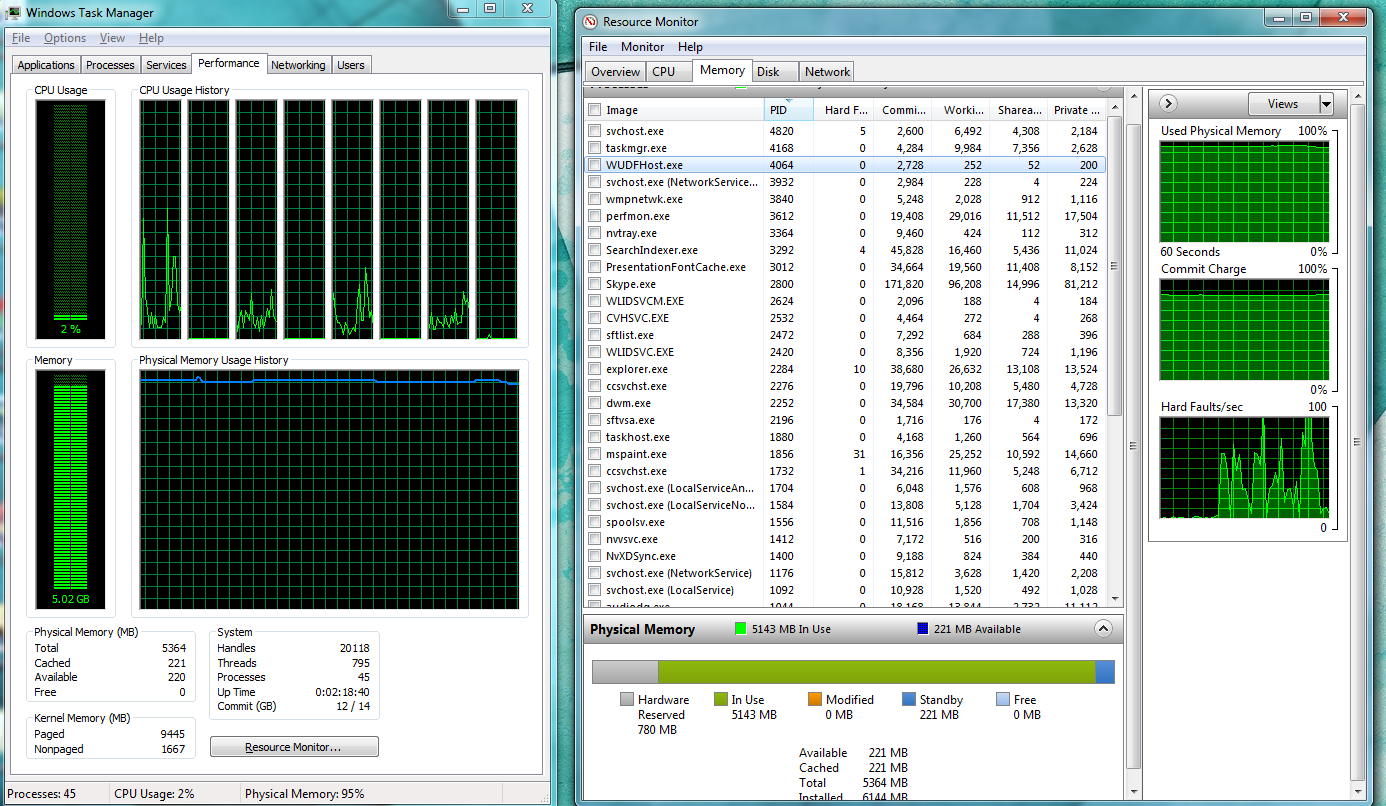Select the Overview tab in Resource Monitor

615,72
